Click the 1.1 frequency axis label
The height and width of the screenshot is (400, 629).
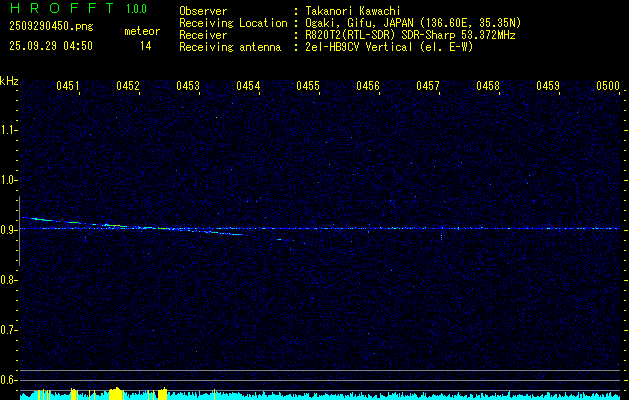point(9,129)
